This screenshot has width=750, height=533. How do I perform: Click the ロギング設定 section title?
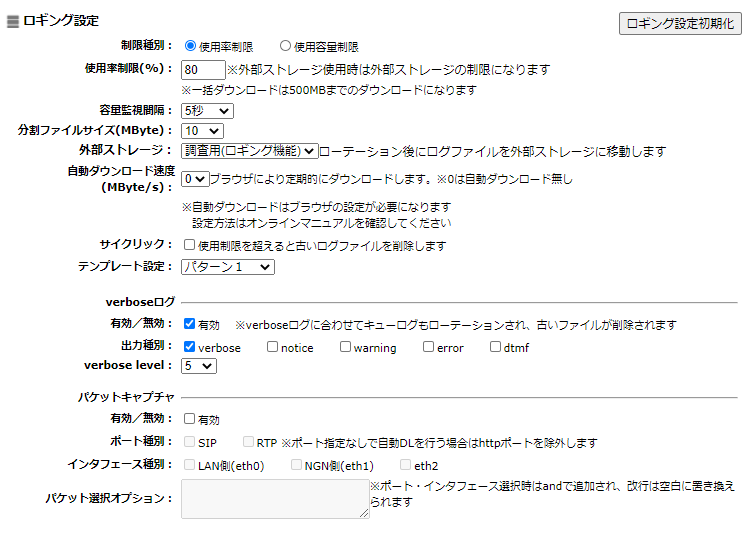coord(61,21)
